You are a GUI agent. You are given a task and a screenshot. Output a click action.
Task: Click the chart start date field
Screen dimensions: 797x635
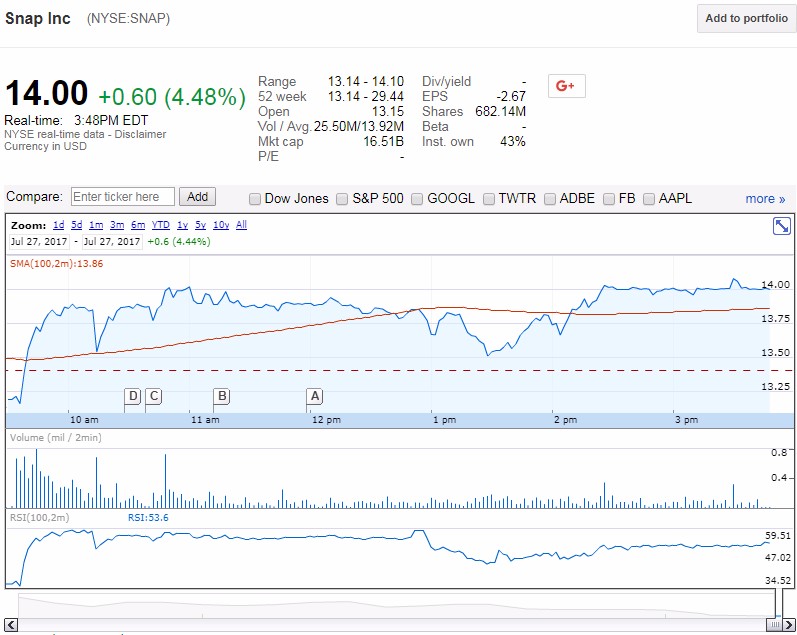pyautogui.click(x=39, y=241)
